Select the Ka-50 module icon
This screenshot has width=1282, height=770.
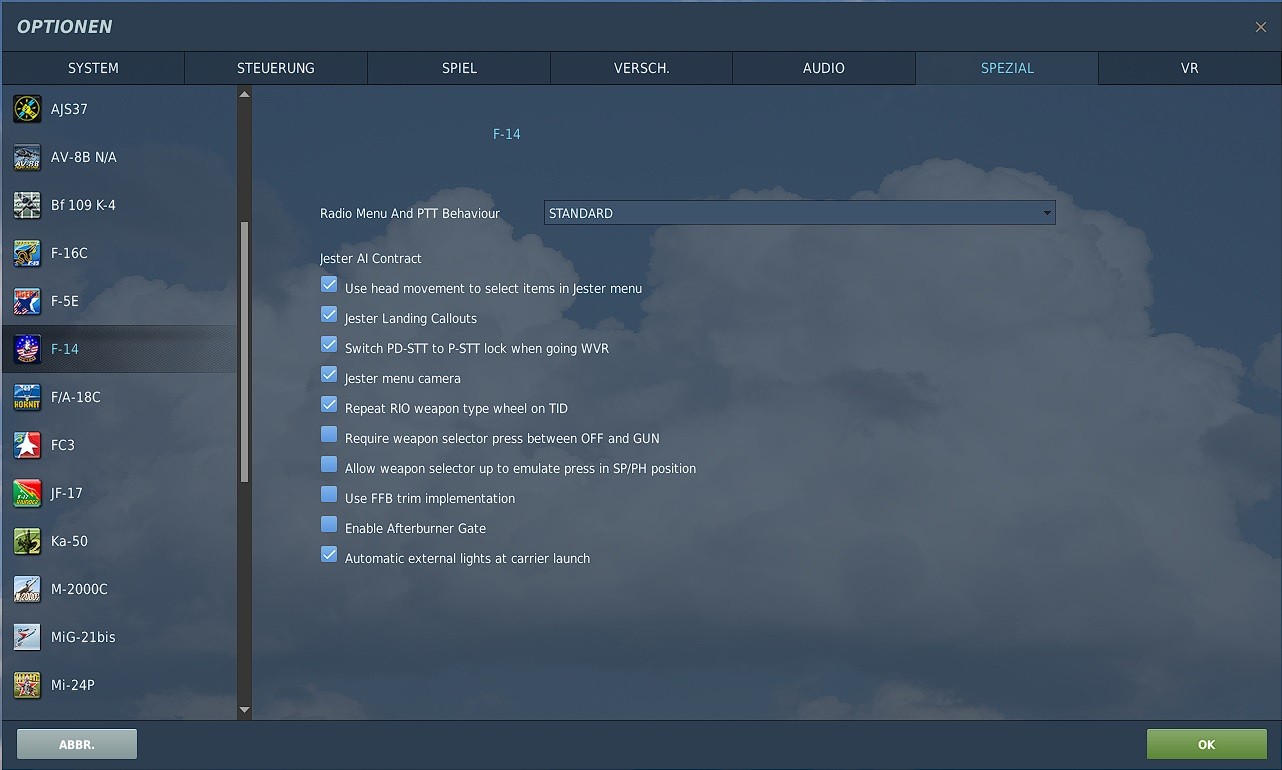27,541
